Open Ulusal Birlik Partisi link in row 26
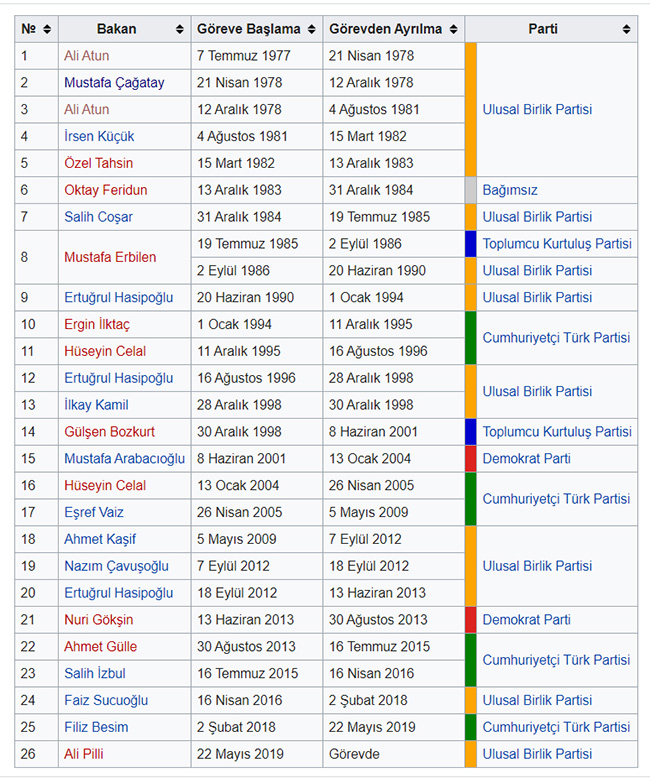 pyautogui.click(x=537, y=754)
